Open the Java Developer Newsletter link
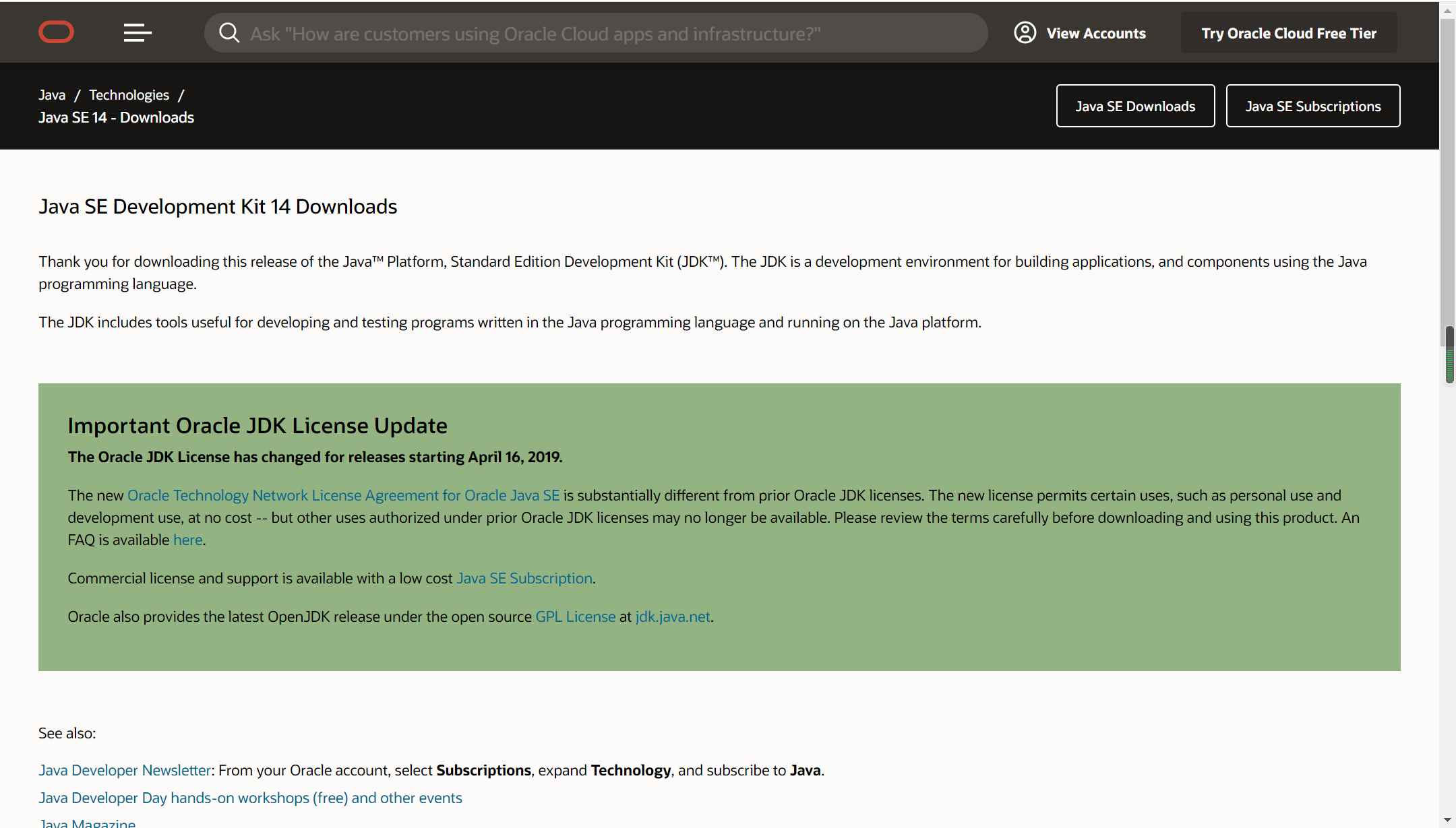Viewport: 1456px width, 828px height. [124, 770]
